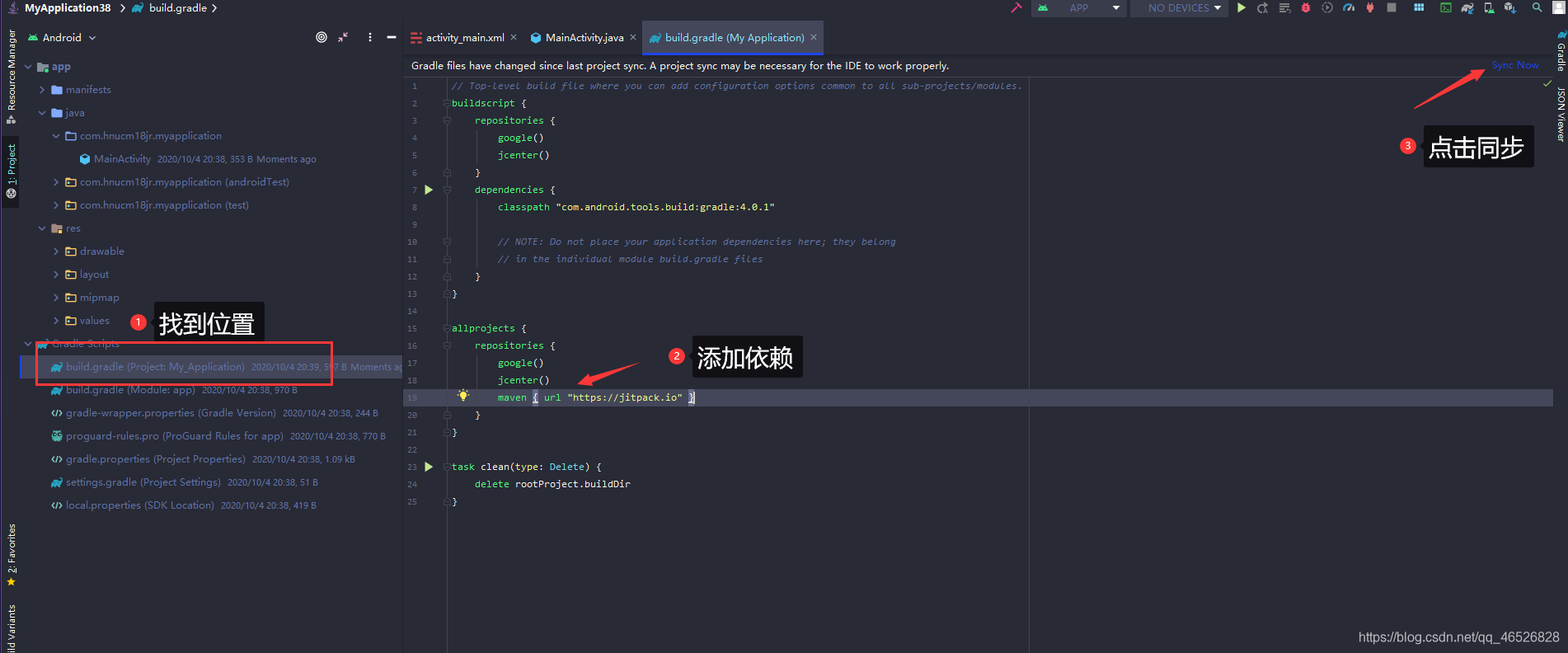Collapse the java folder

(42, 113)
